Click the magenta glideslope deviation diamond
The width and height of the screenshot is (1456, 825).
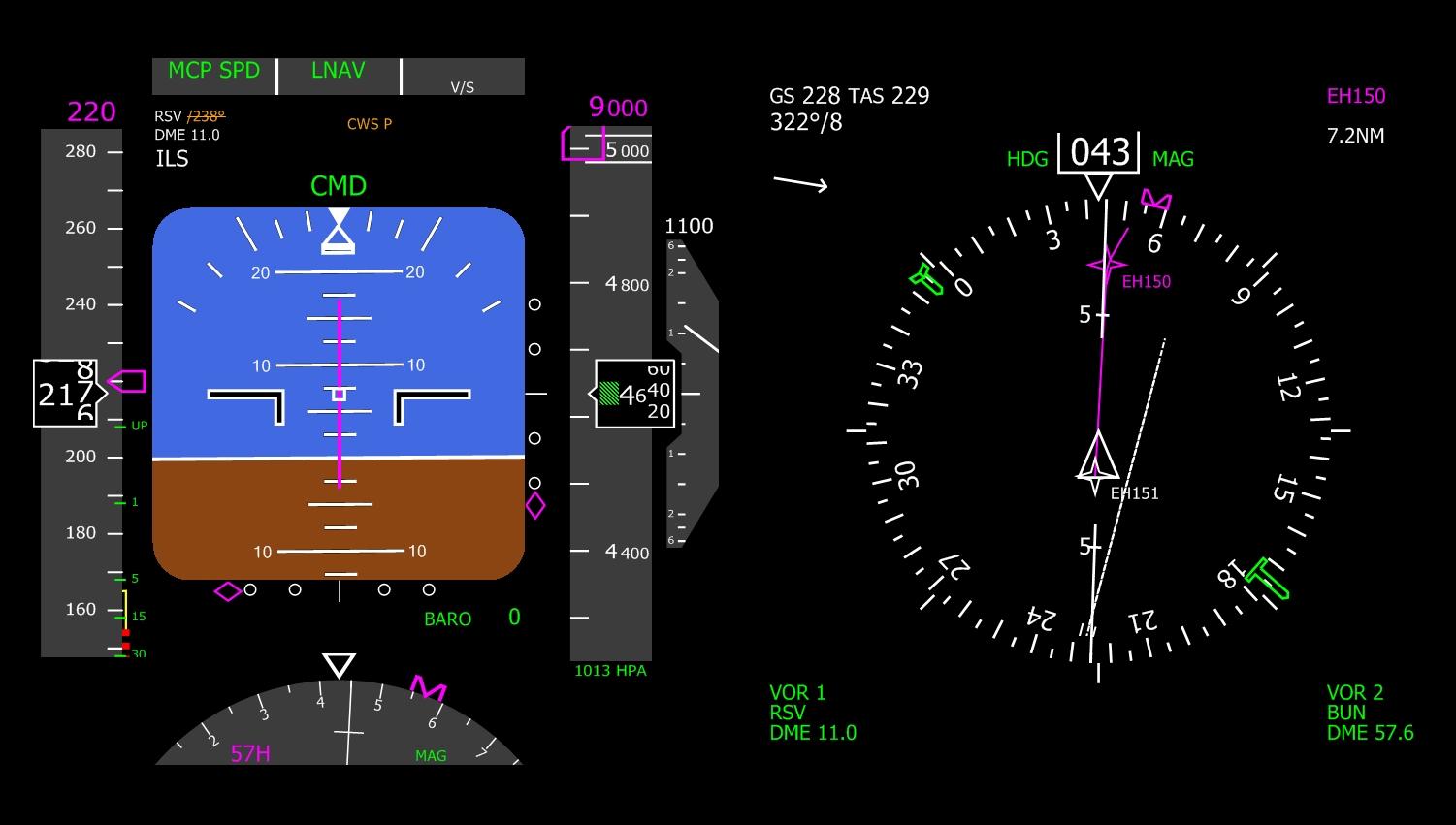coord(535,505)
